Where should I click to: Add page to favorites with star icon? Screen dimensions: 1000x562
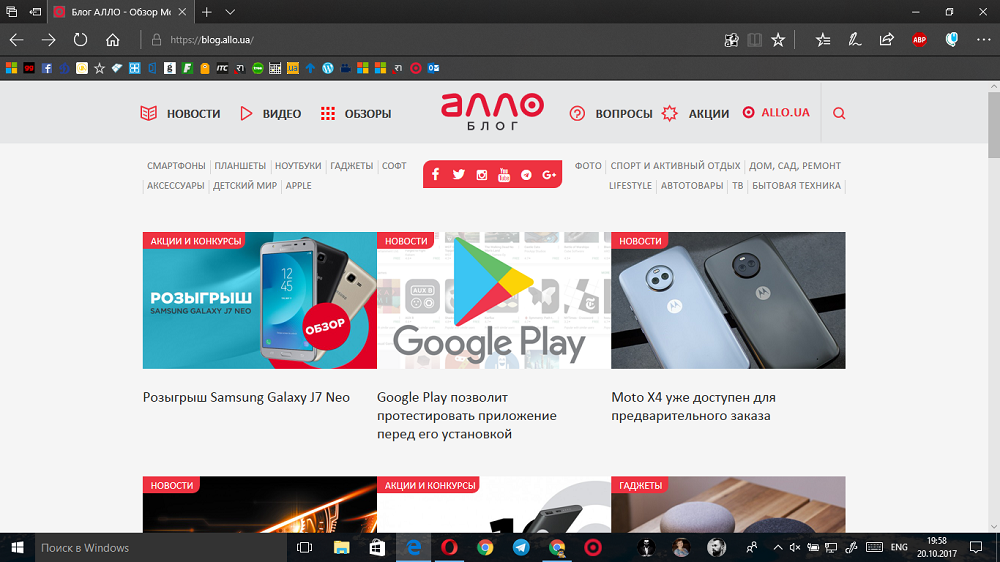click(x=778, y=40)
